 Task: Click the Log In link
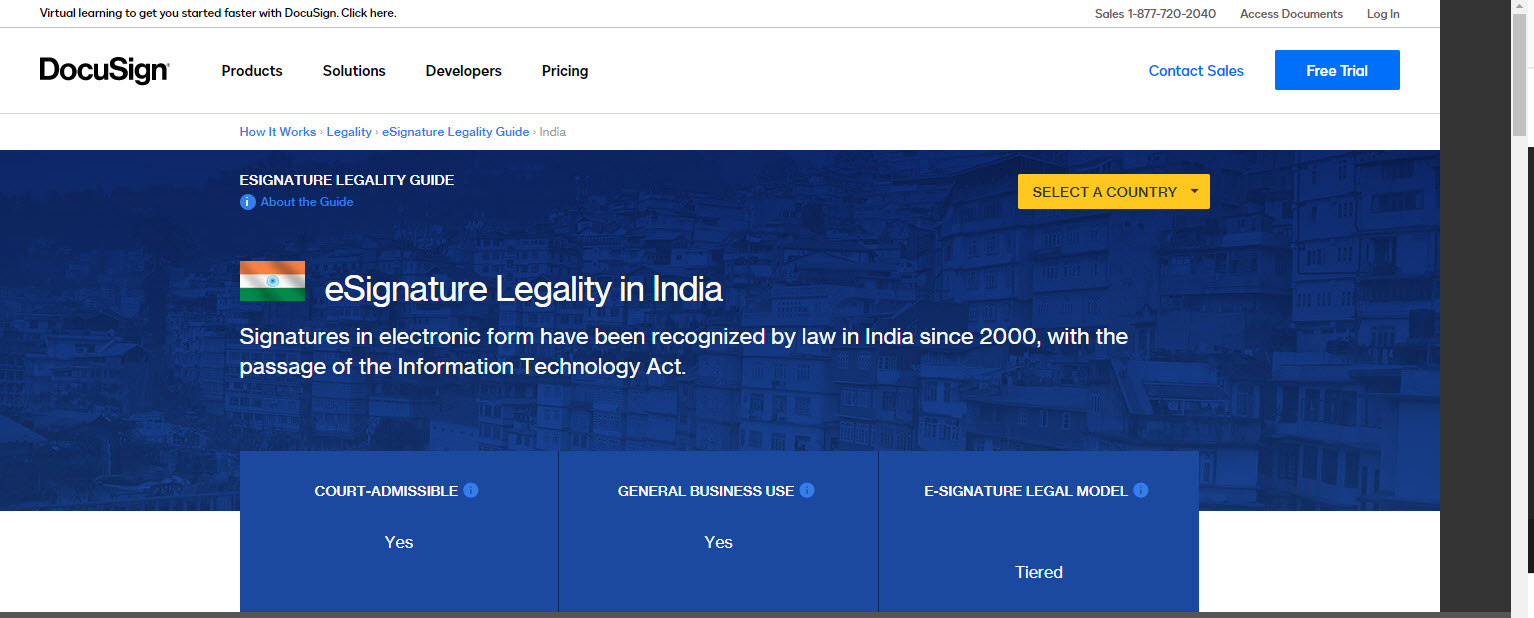1383,13
